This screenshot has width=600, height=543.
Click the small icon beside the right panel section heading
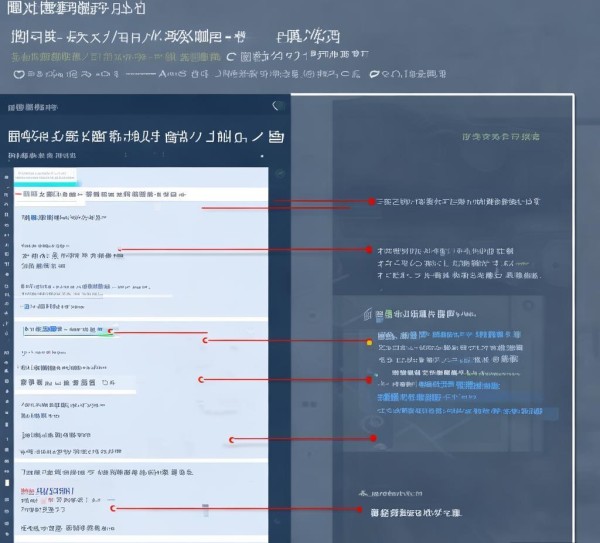coord(368,313)
